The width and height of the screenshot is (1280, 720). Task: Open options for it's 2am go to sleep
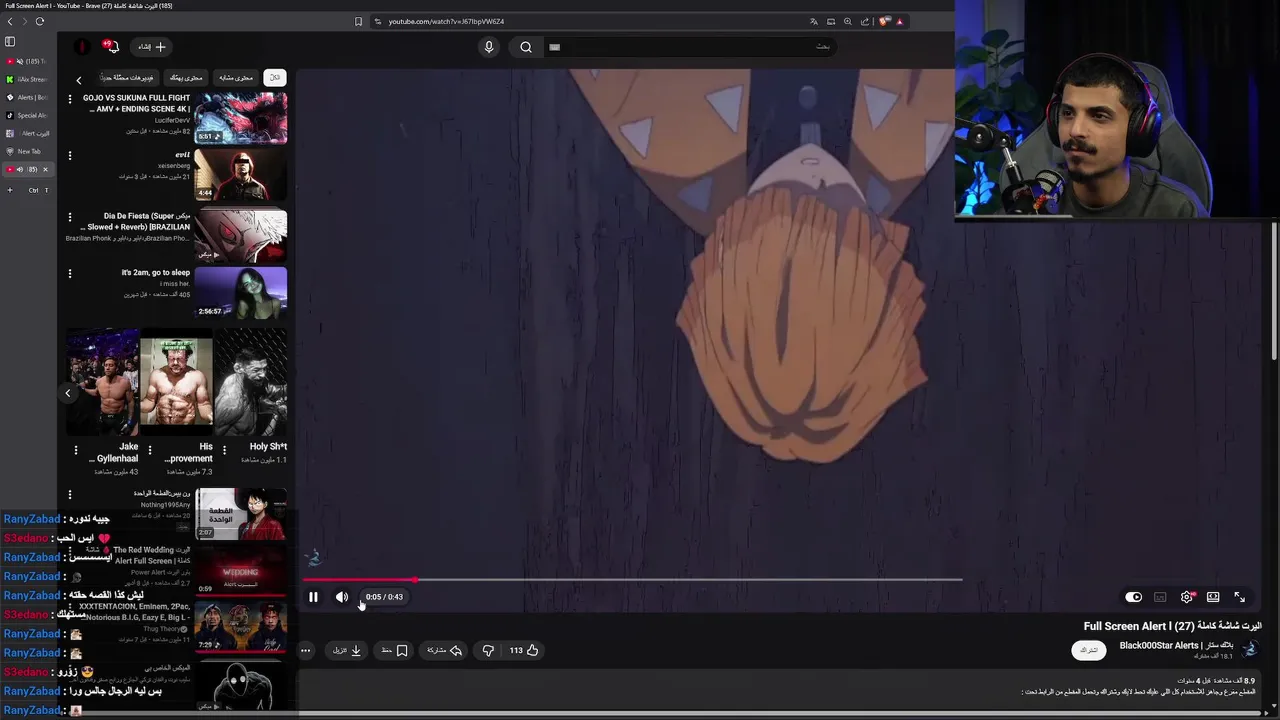click(70, 273)
